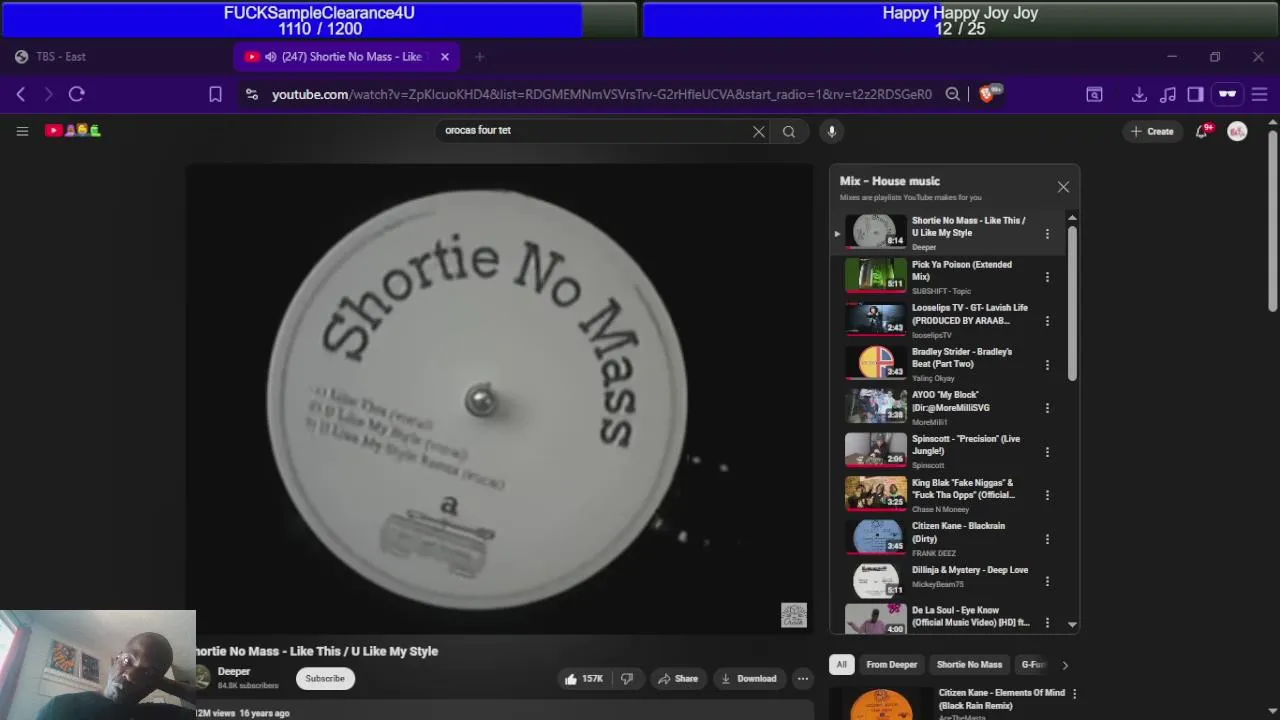Open a new browser tab
The width and height of the screenshot is (1280, 720).
pyautogui.click(x=479, y=57)
